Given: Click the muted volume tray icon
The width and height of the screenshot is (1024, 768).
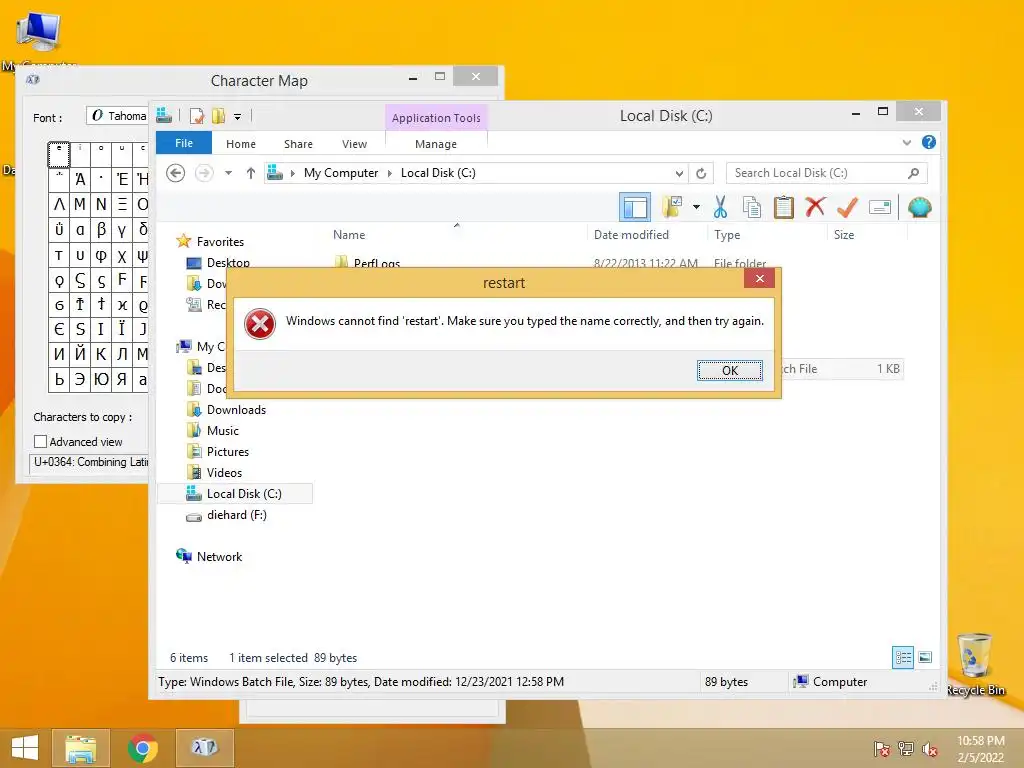Looking at the screenshot, I should [x=929, y=749].
